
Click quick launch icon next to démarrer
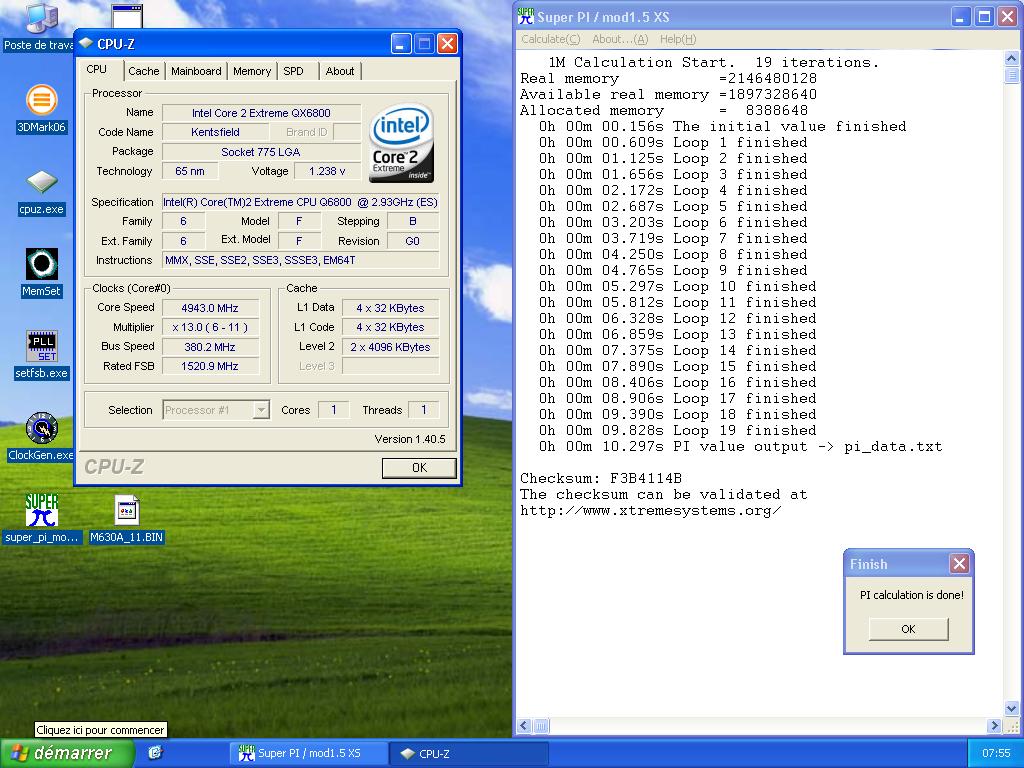(x=155, y=753)
